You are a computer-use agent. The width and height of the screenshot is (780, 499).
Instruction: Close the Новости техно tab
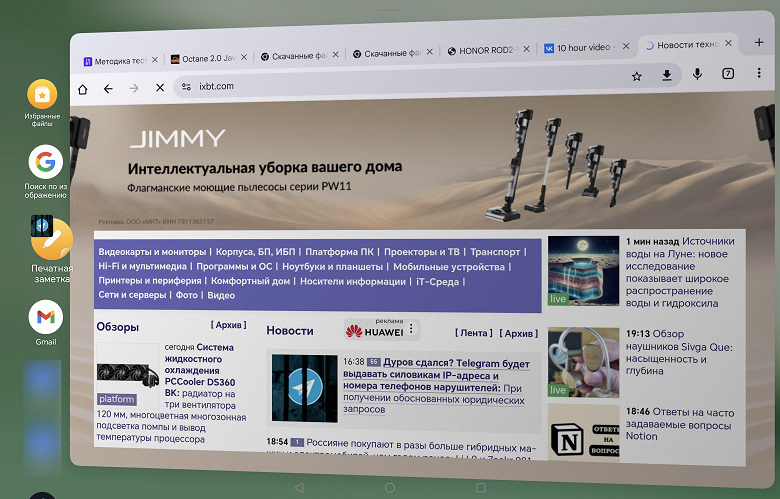coord(728,43)
